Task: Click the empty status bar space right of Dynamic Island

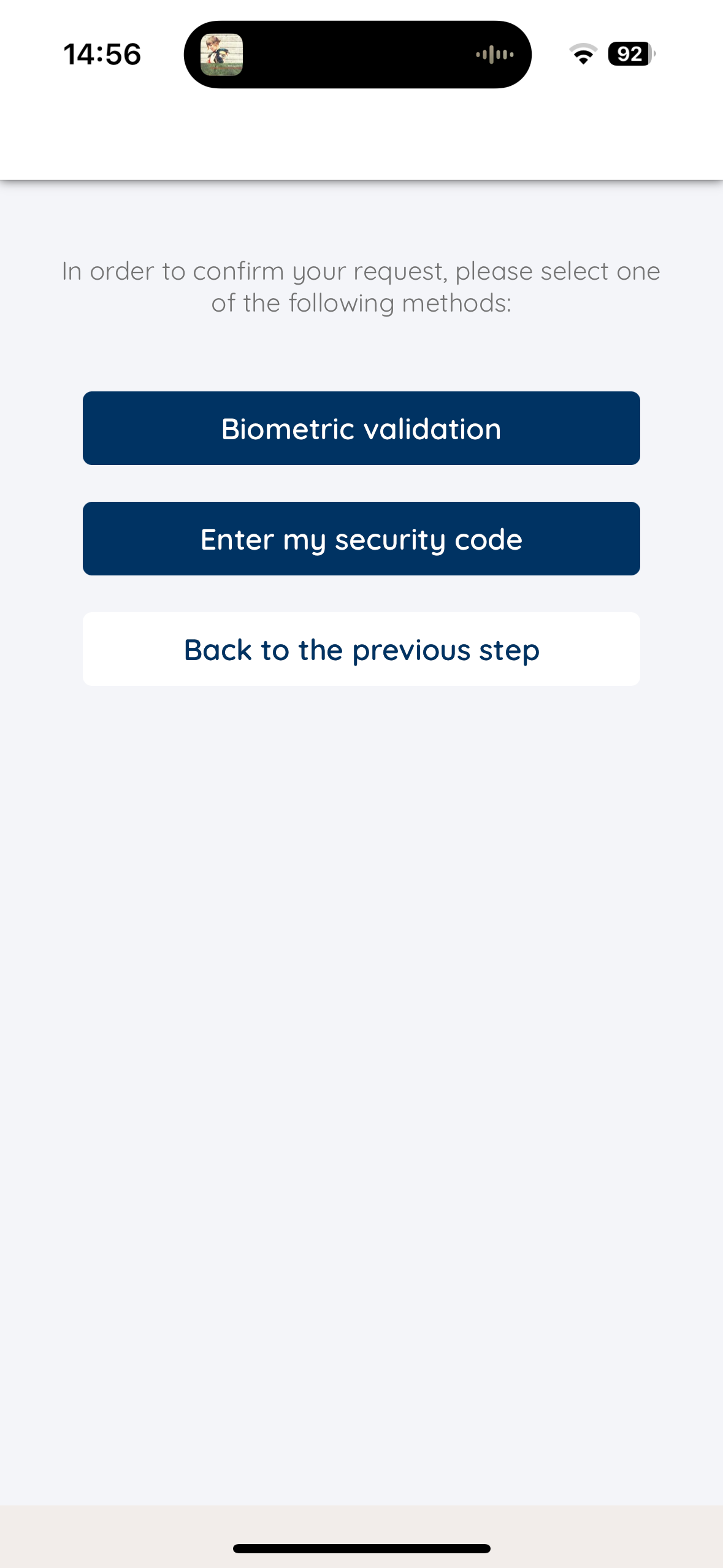Action: [550, 54]
